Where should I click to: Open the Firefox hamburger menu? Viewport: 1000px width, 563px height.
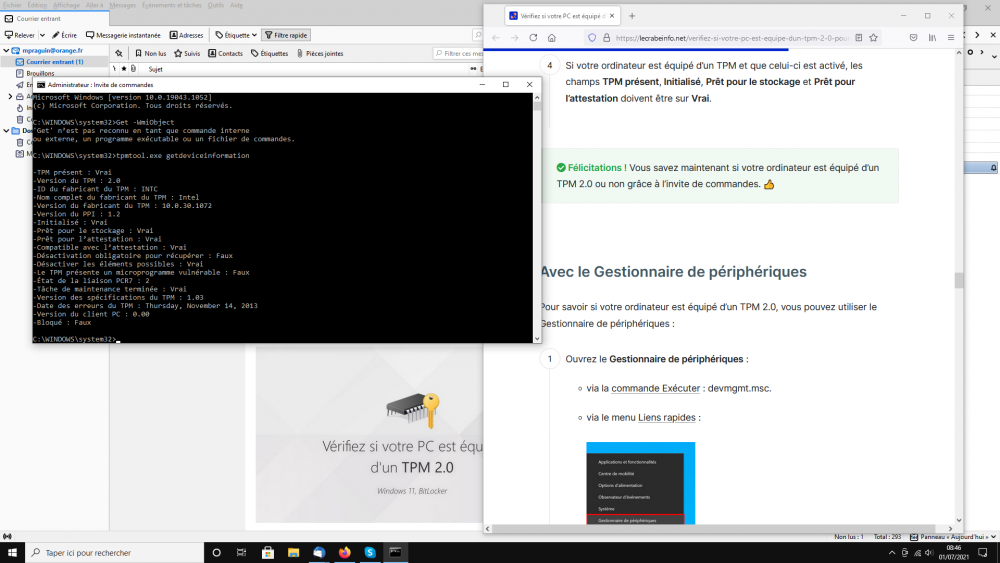coord(951,38)
